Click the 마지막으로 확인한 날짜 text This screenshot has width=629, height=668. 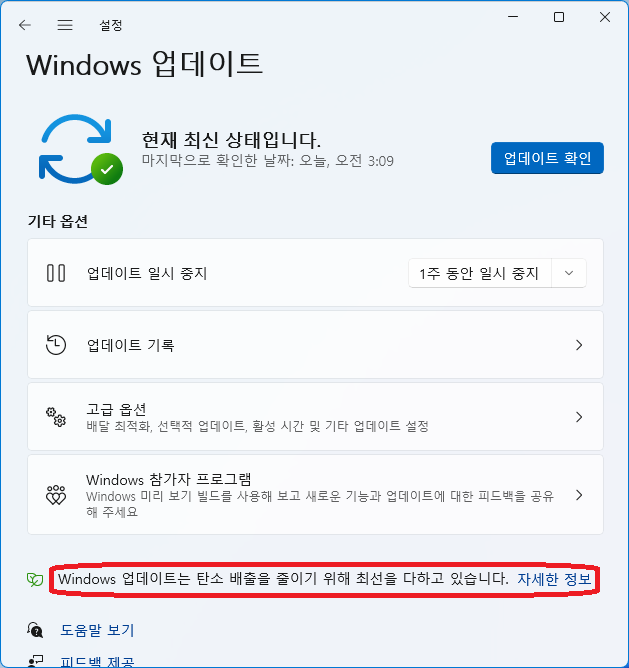coord(268,161)
